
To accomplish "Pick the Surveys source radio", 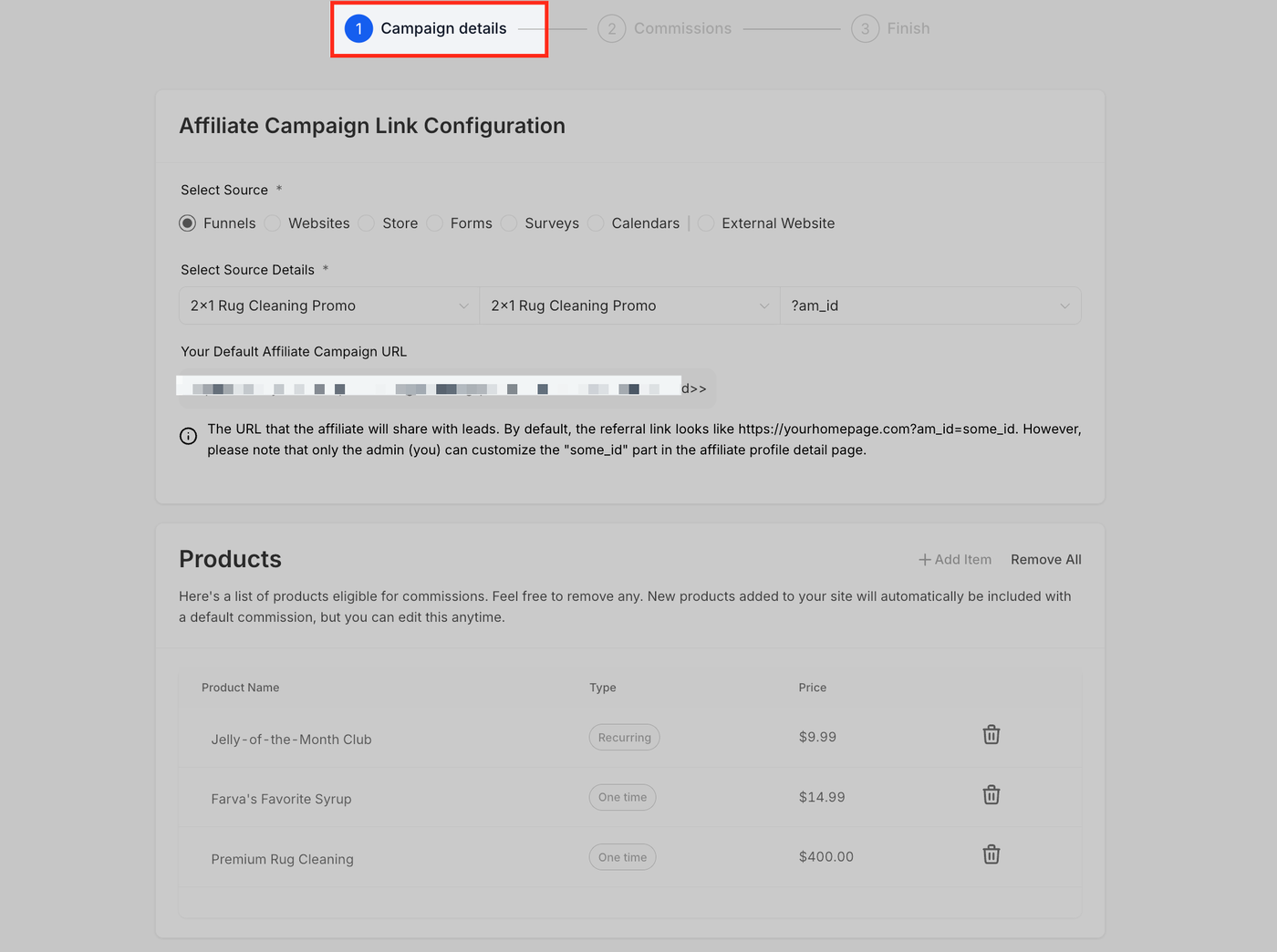I will pos(509,223).
